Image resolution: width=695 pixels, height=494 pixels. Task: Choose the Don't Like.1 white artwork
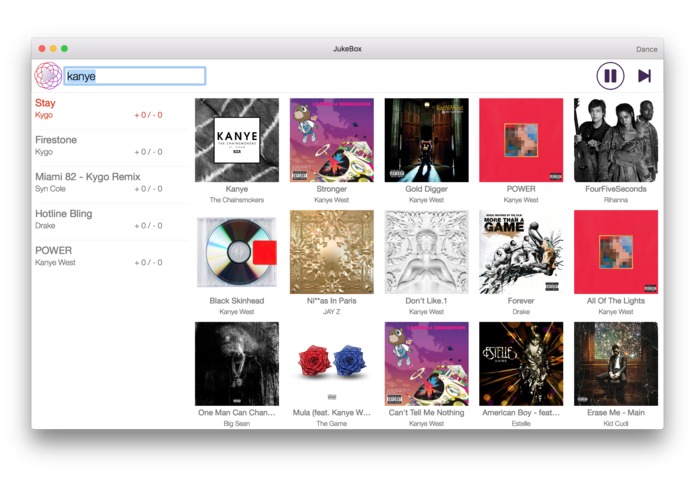tap(426, 252)
